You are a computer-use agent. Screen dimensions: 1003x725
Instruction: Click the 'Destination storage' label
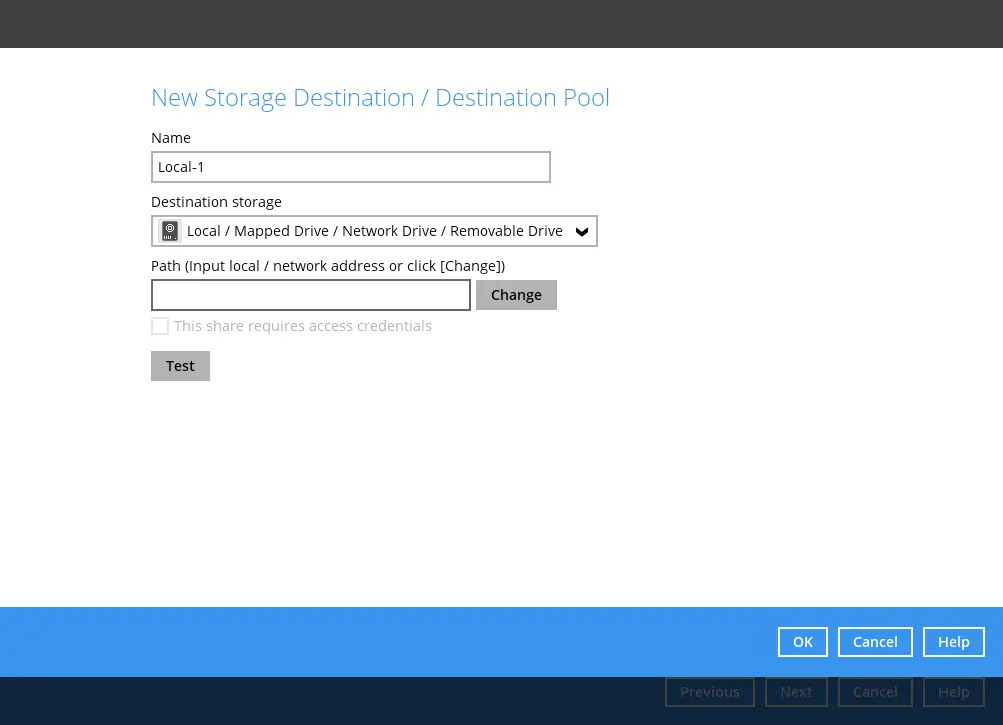(x=216, y=202)
